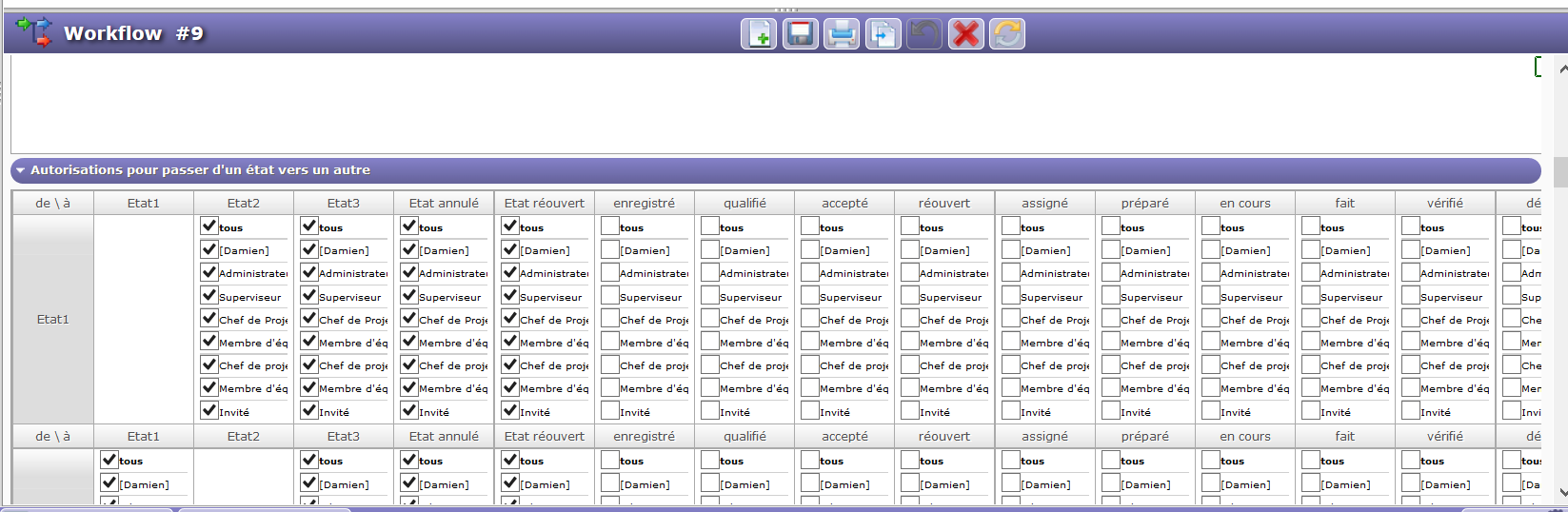This screenshot has width=1568, height=512.
Task: Check 'Superviseur' in Etat1 row, réouvert column
Action: point(910,295)
